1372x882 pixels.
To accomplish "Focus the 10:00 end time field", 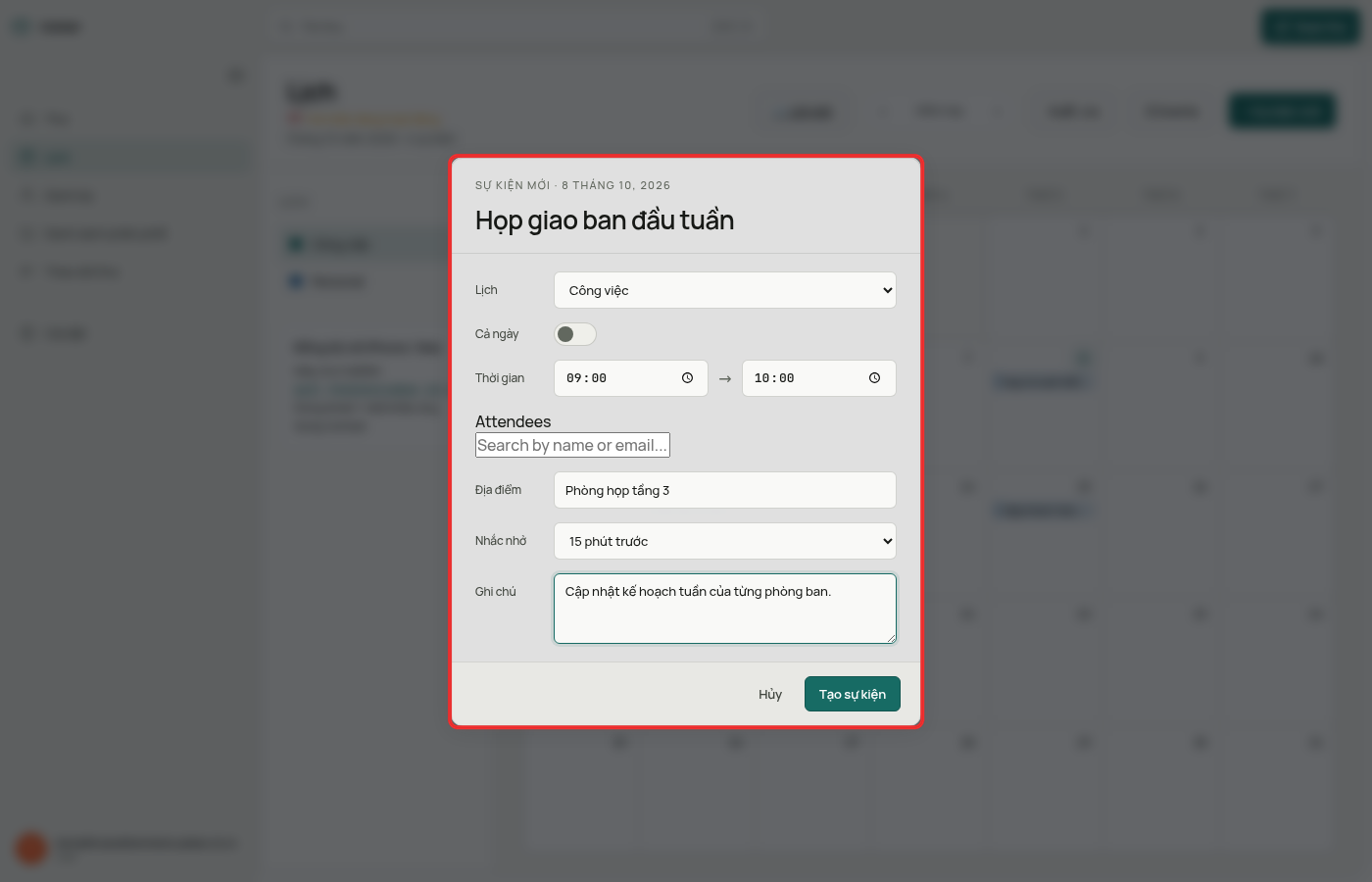I will pyautogui.click(x=819, y=378).
